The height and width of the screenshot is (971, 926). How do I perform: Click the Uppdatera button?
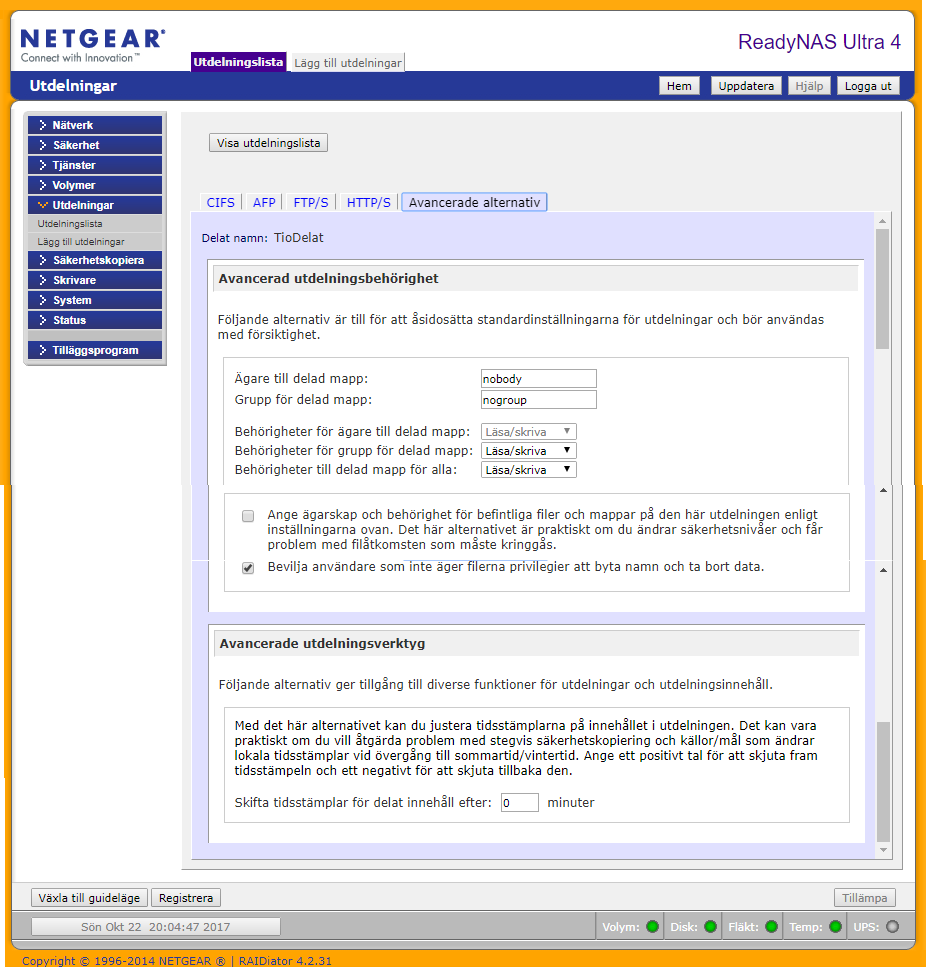[x=746, y=86]
